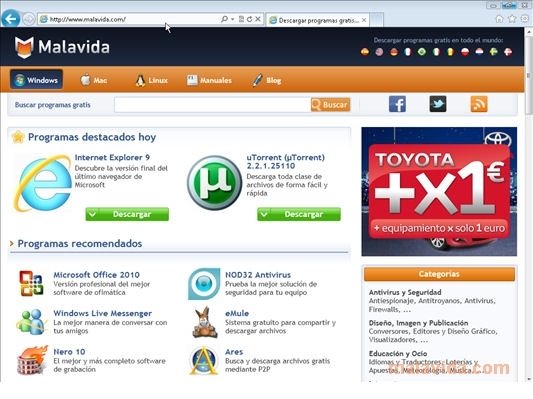
Task: Select the France flag icon
Action: coord(408,52)
